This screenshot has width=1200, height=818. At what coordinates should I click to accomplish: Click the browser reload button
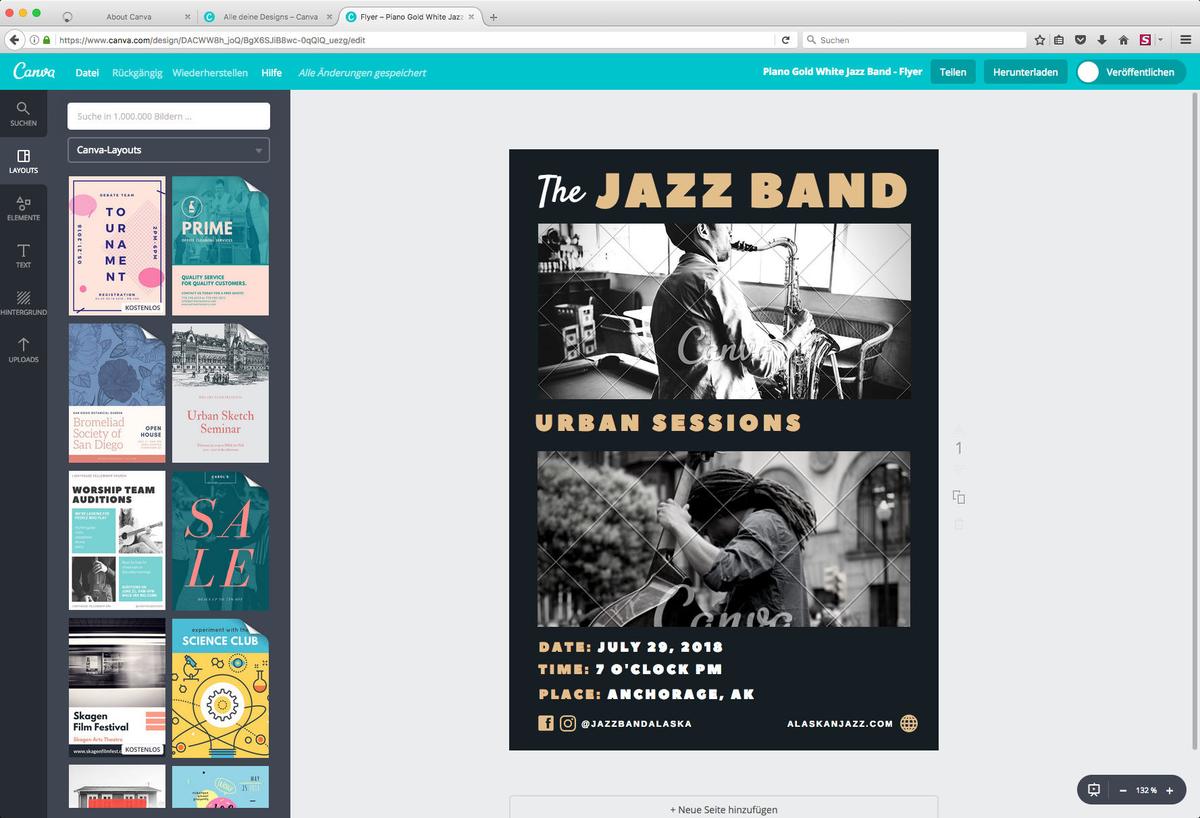(x=786, y=40)
